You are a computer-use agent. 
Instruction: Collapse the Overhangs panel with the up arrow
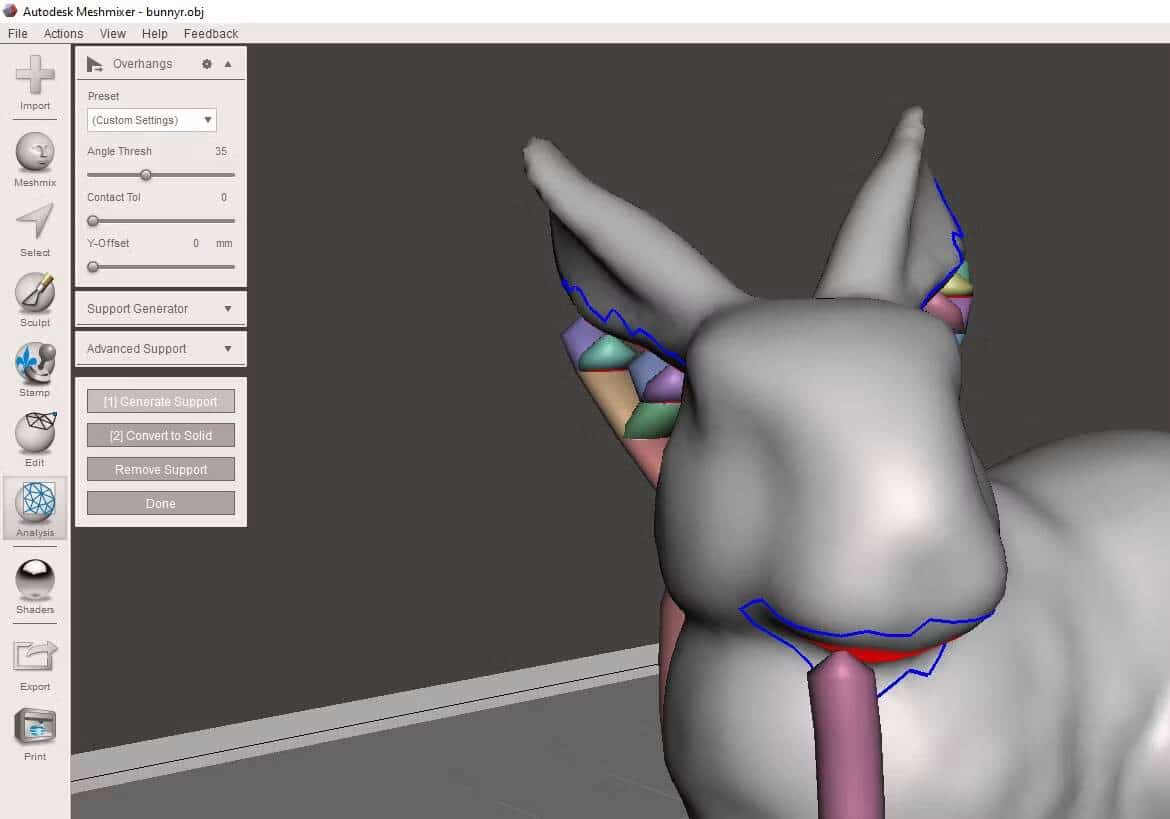228,64
